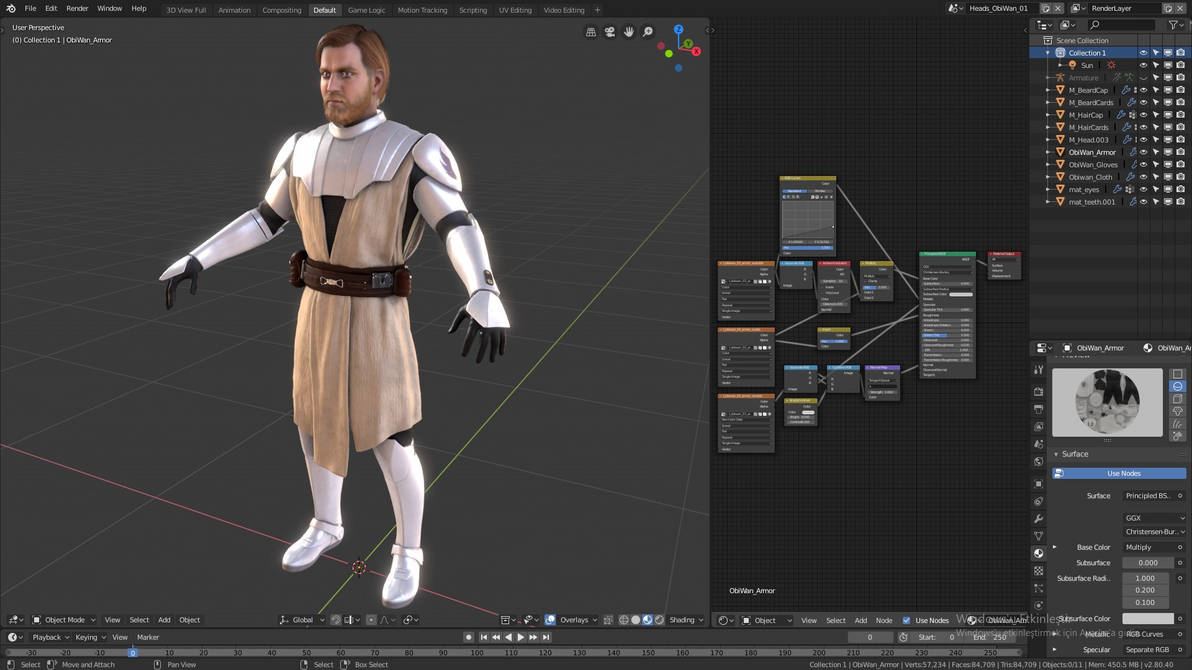Screen dimensions: 1192x670
Task: Hide the Sun object in outliner
Action: pyautogui.click(x=1143, y=65)
